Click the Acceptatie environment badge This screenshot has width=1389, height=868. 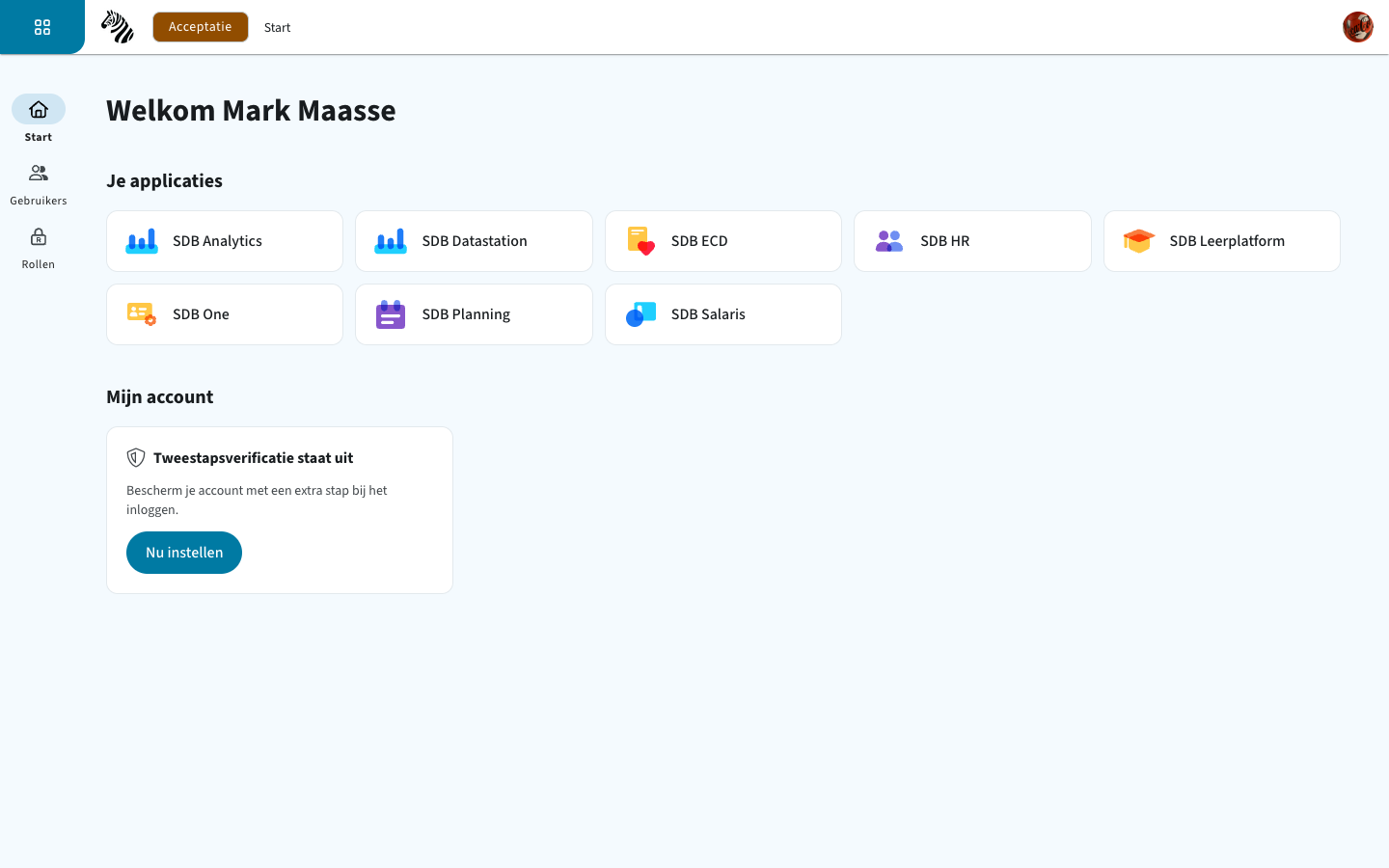(x=201, y=27)
